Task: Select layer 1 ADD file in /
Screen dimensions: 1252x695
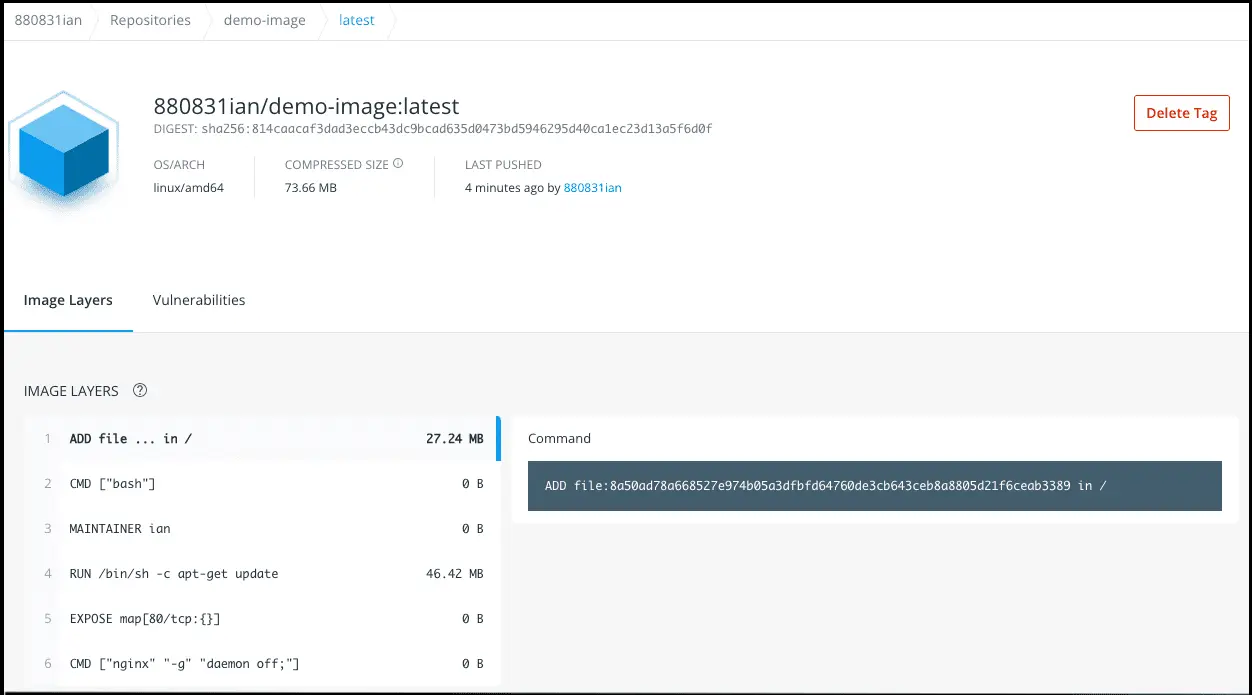Action: point(260,439)
